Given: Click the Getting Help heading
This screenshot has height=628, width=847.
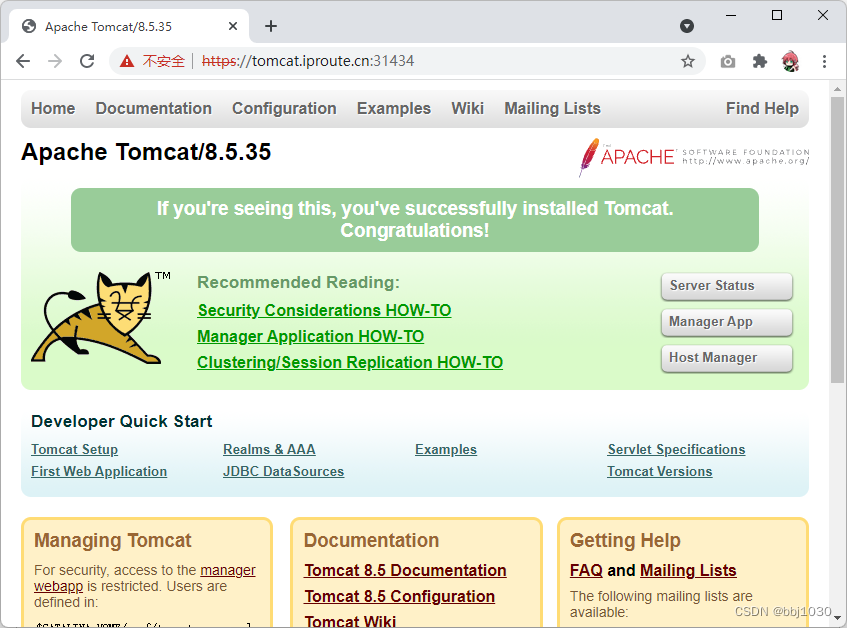Looking at the screenshot, I should tap(625, 541).
